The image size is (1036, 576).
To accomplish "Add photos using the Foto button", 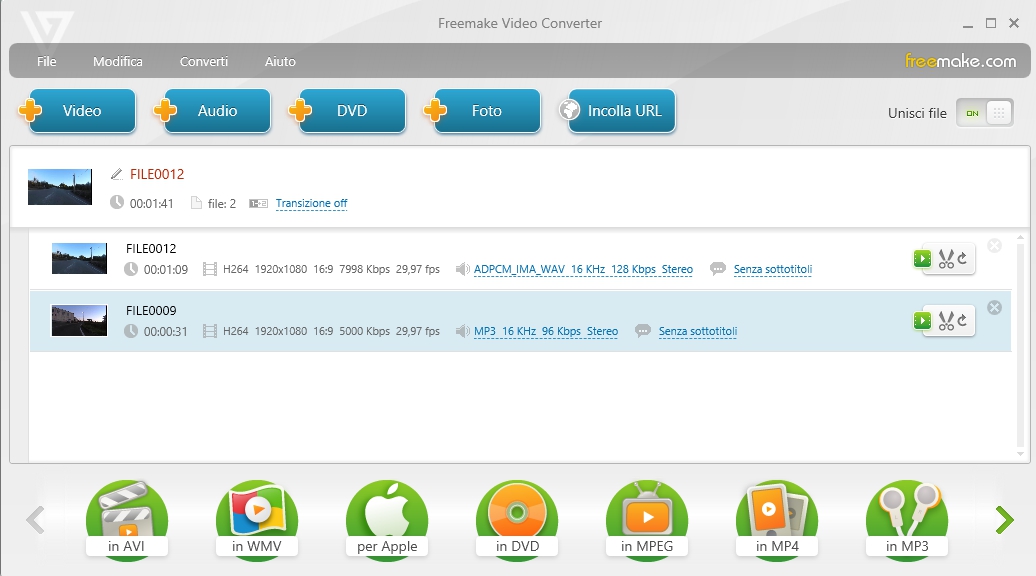I will [484, 111].
